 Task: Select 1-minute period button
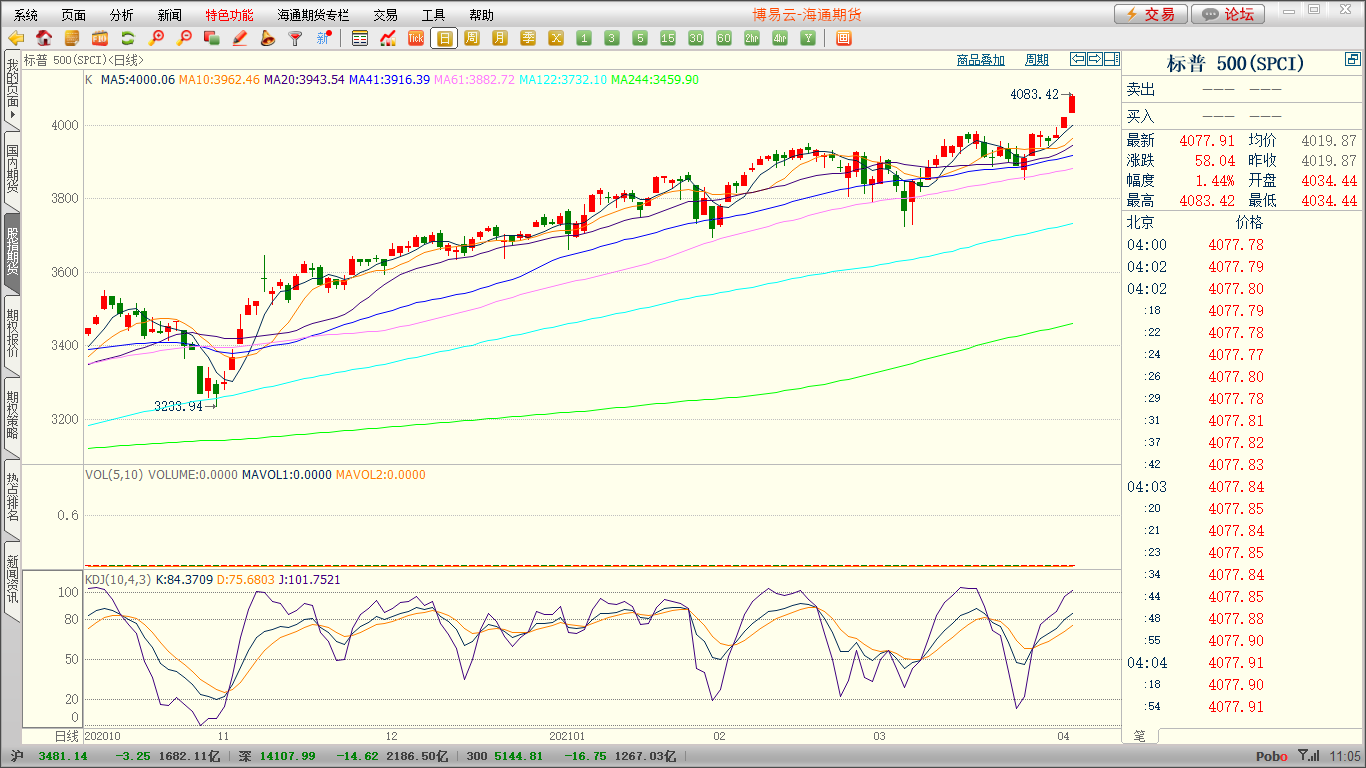[x=584, y=38]
